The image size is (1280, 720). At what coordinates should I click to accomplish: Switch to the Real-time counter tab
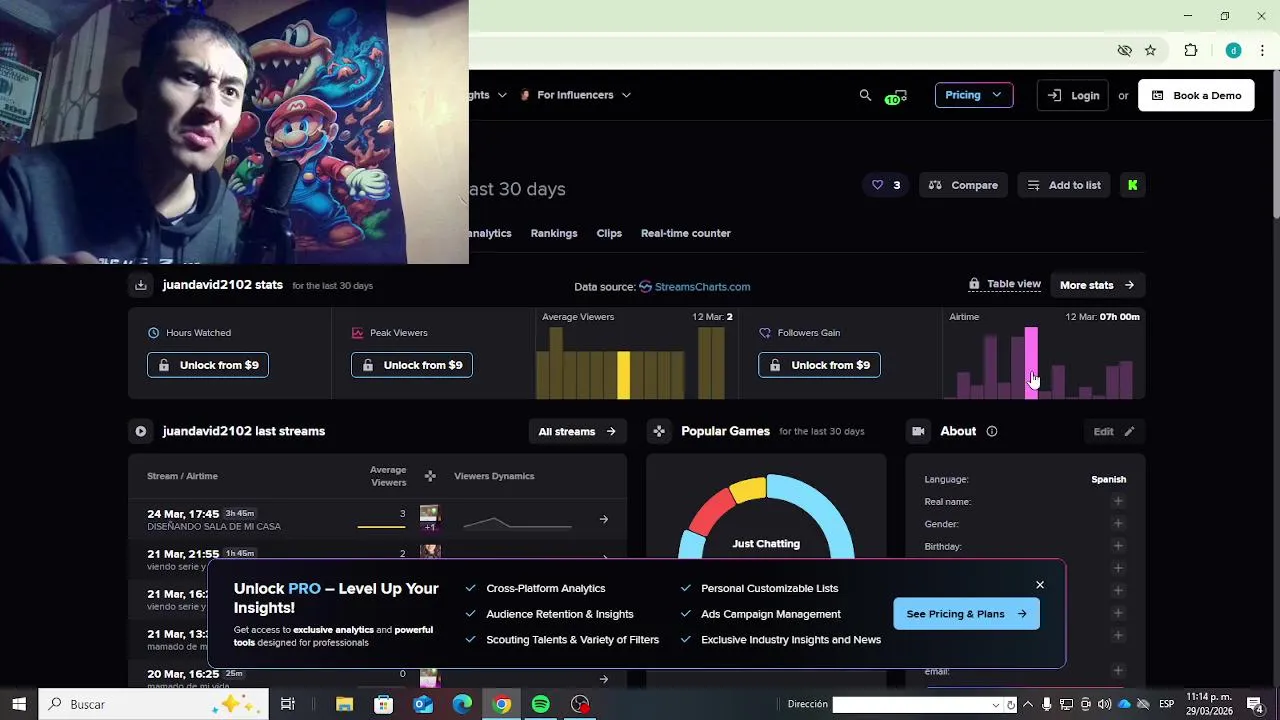(x=686, y=233)
